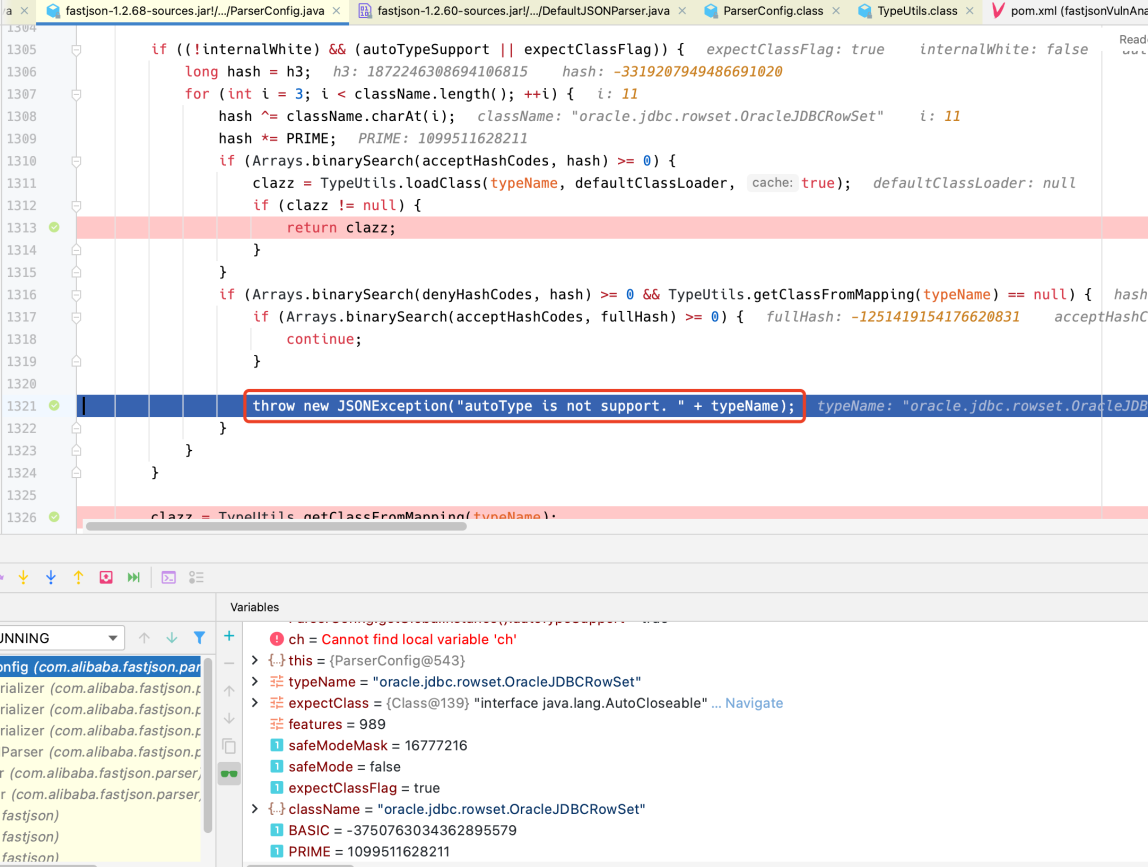Image resolution: width=1148 pixels, height=867 pixels.
Task: Add a new watch with plus icon
Action: coord(229,636)
